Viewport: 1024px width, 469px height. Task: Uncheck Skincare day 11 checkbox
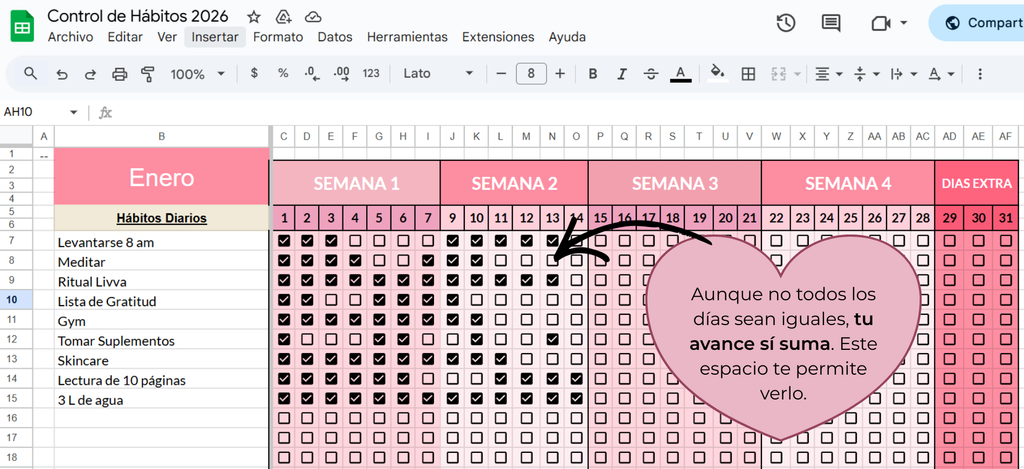(500, 359)
